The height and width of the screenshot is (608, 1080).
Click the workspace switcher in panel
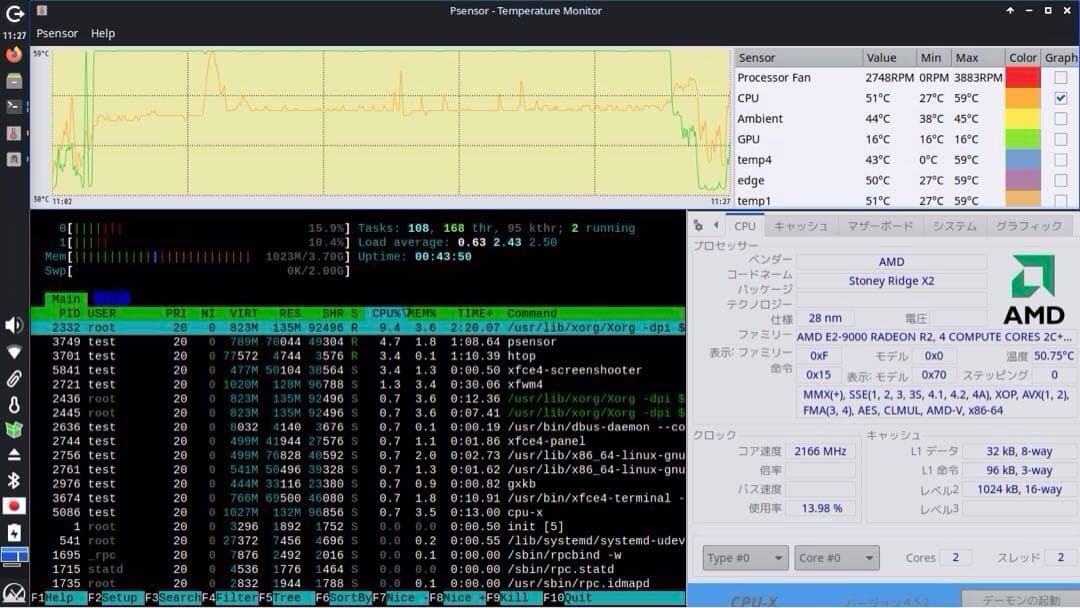(14, 556)
